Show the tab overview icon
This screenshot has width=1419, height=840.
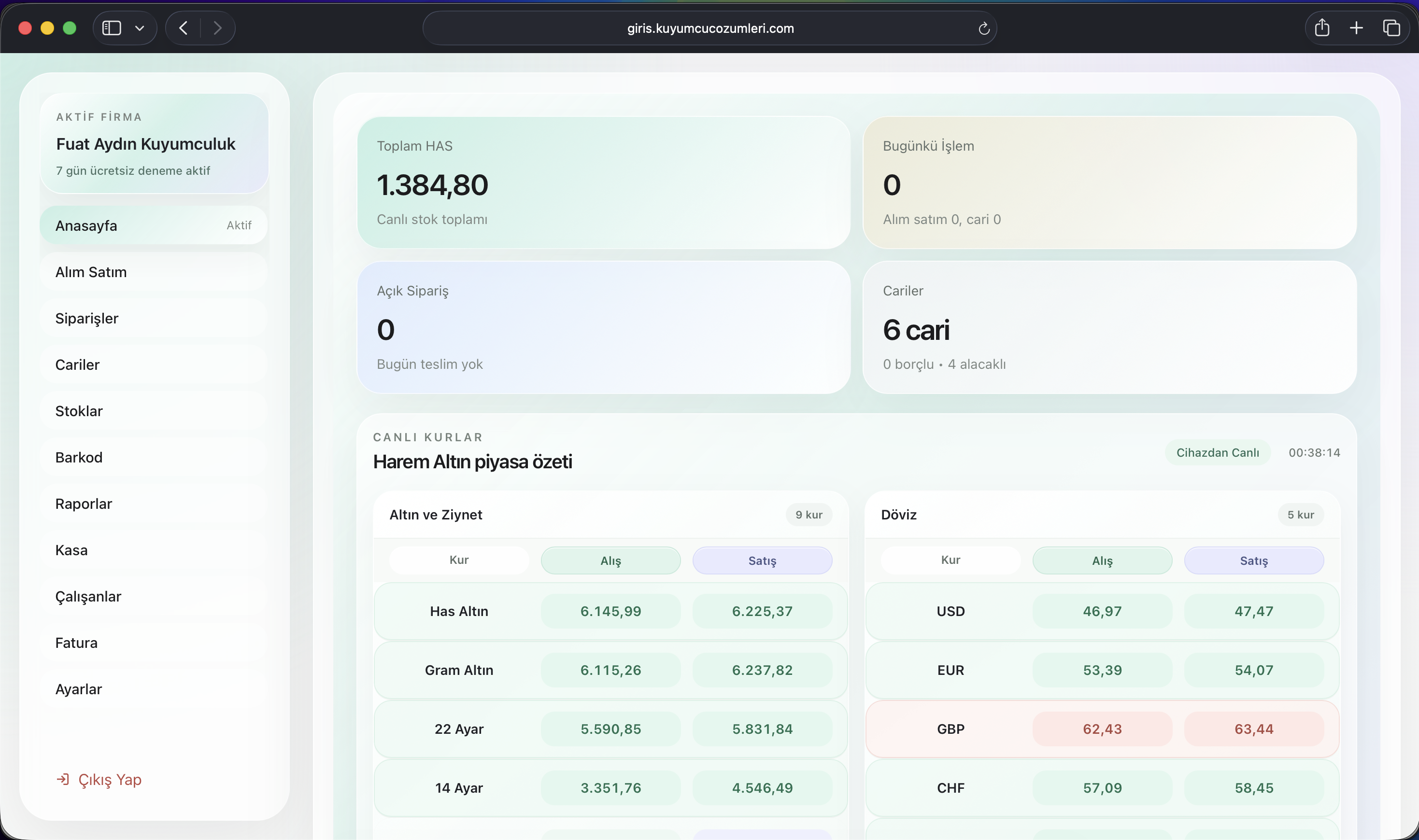pos(1391,28)
